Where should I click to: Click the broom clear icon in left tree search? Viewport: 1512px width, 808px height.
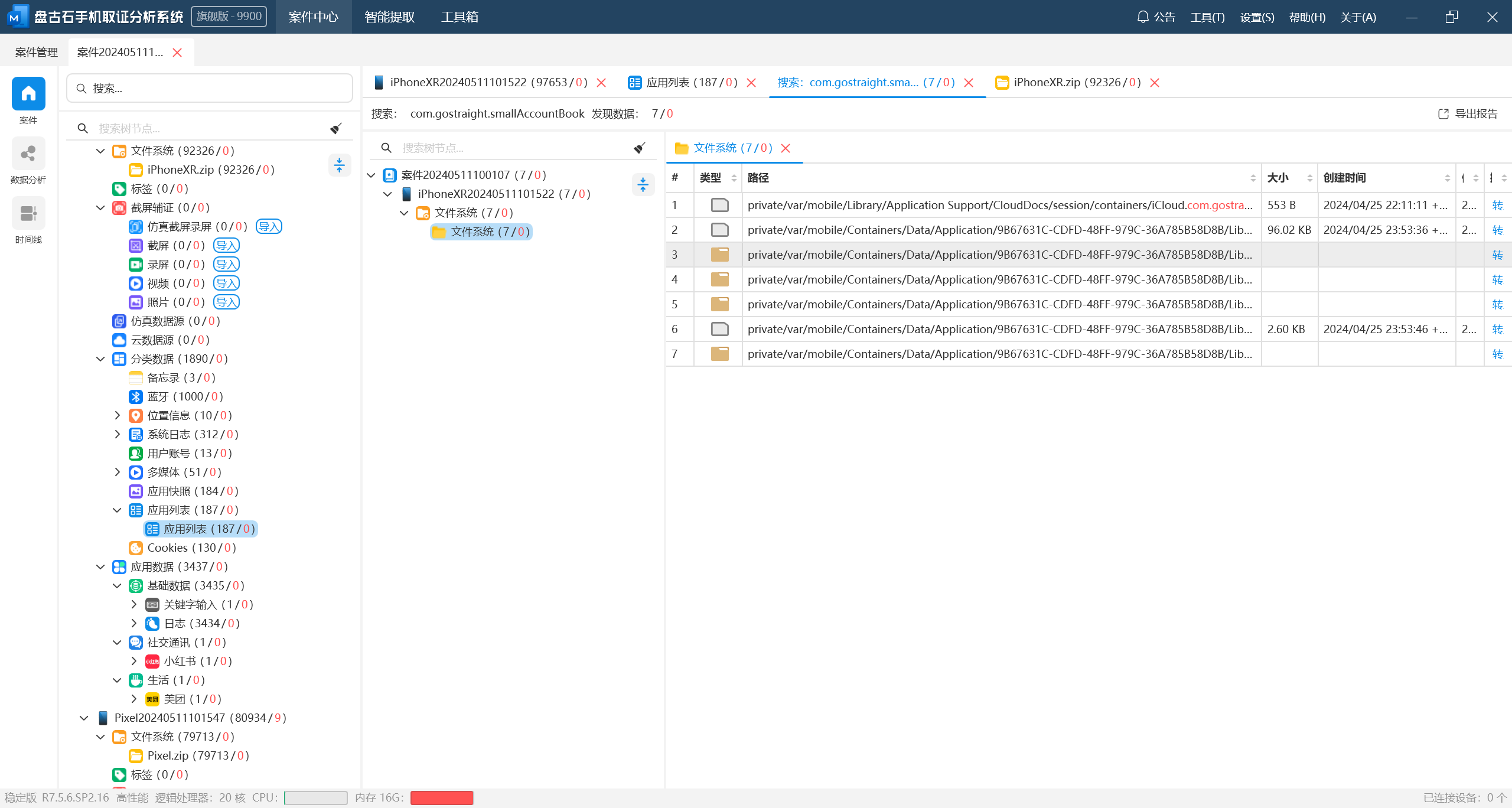[336, 128]
